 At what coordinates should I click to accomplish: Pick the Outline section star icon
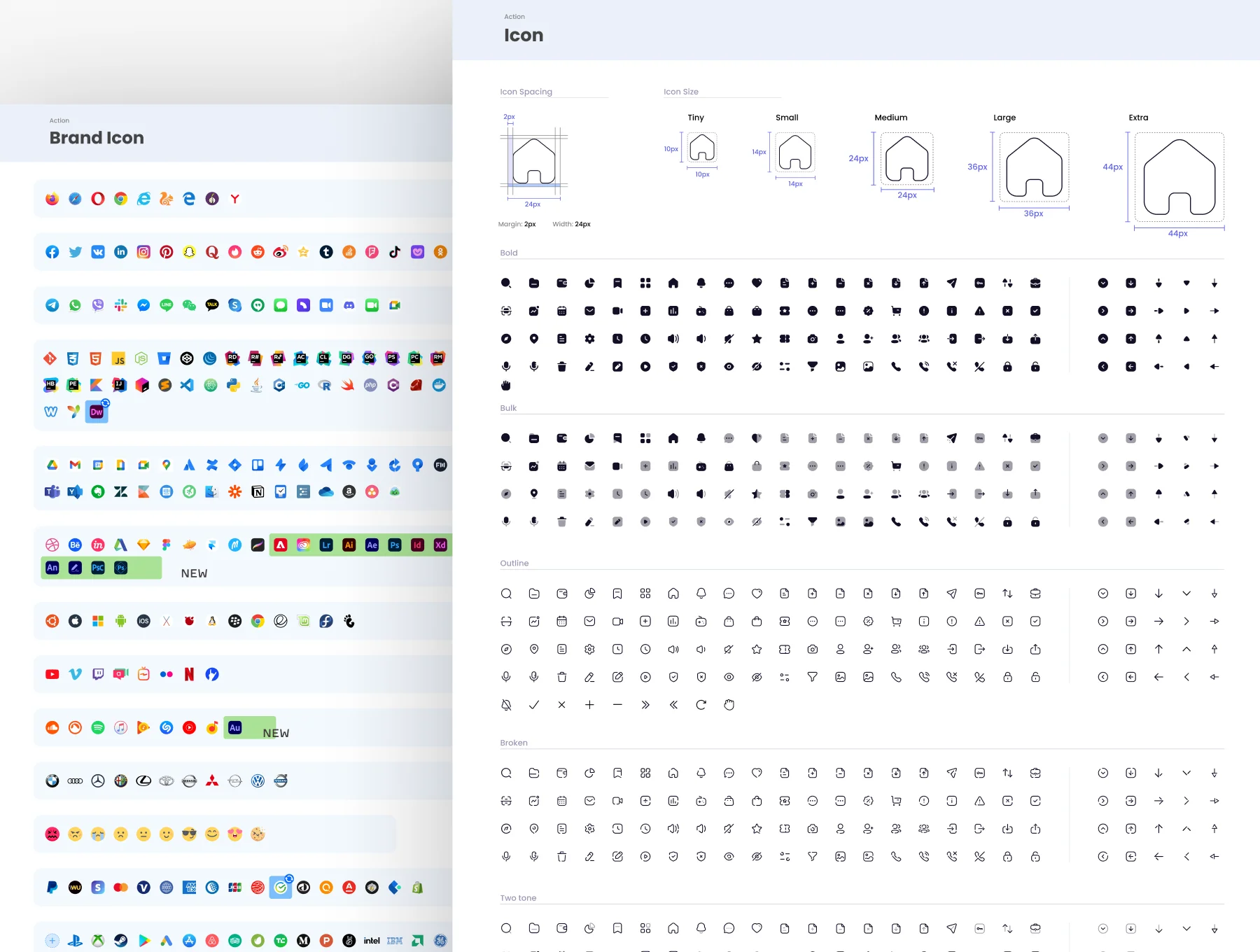tap(757, 649)
